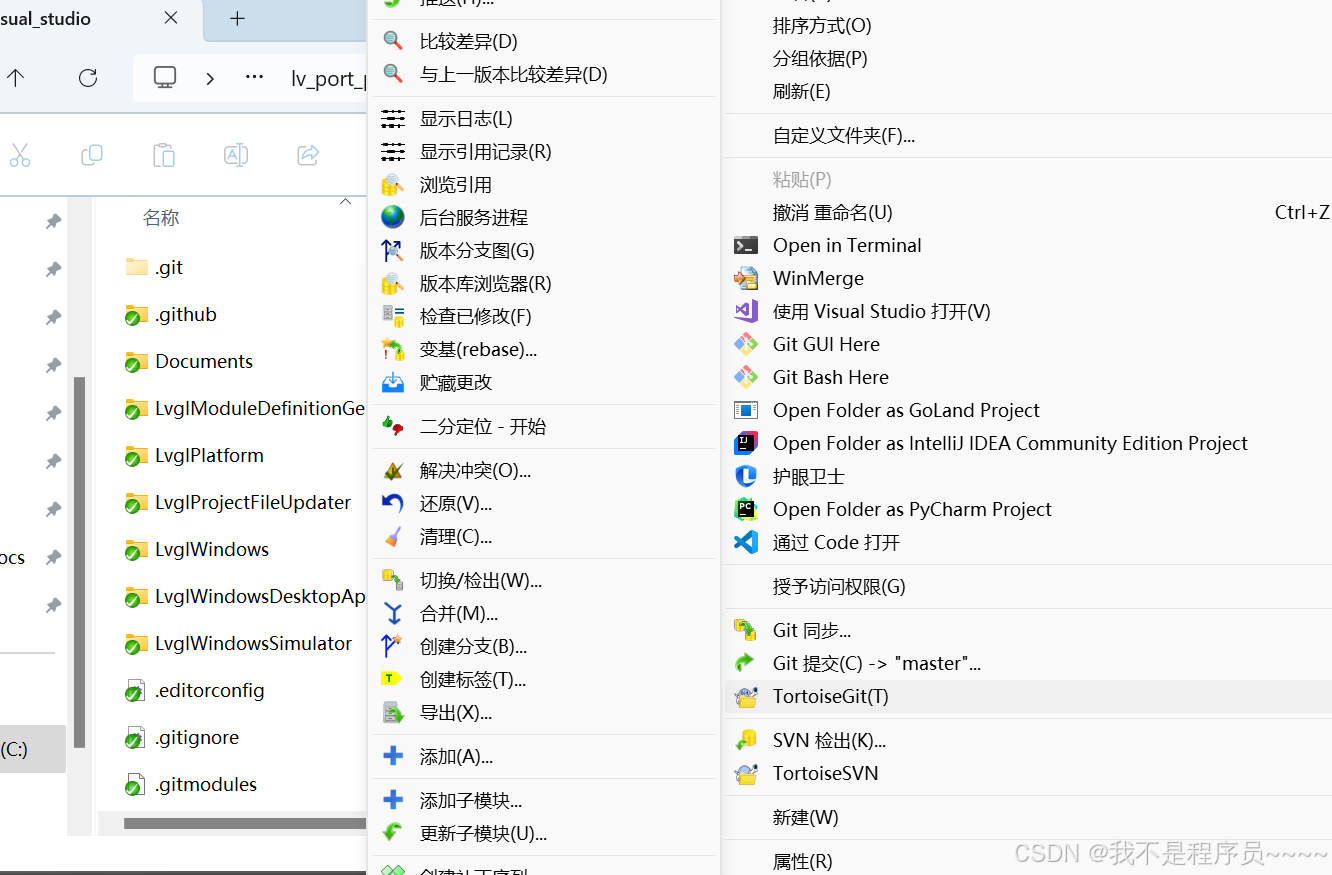
Task: Click the Open in Terminal icon
Action: click(746, 245)
